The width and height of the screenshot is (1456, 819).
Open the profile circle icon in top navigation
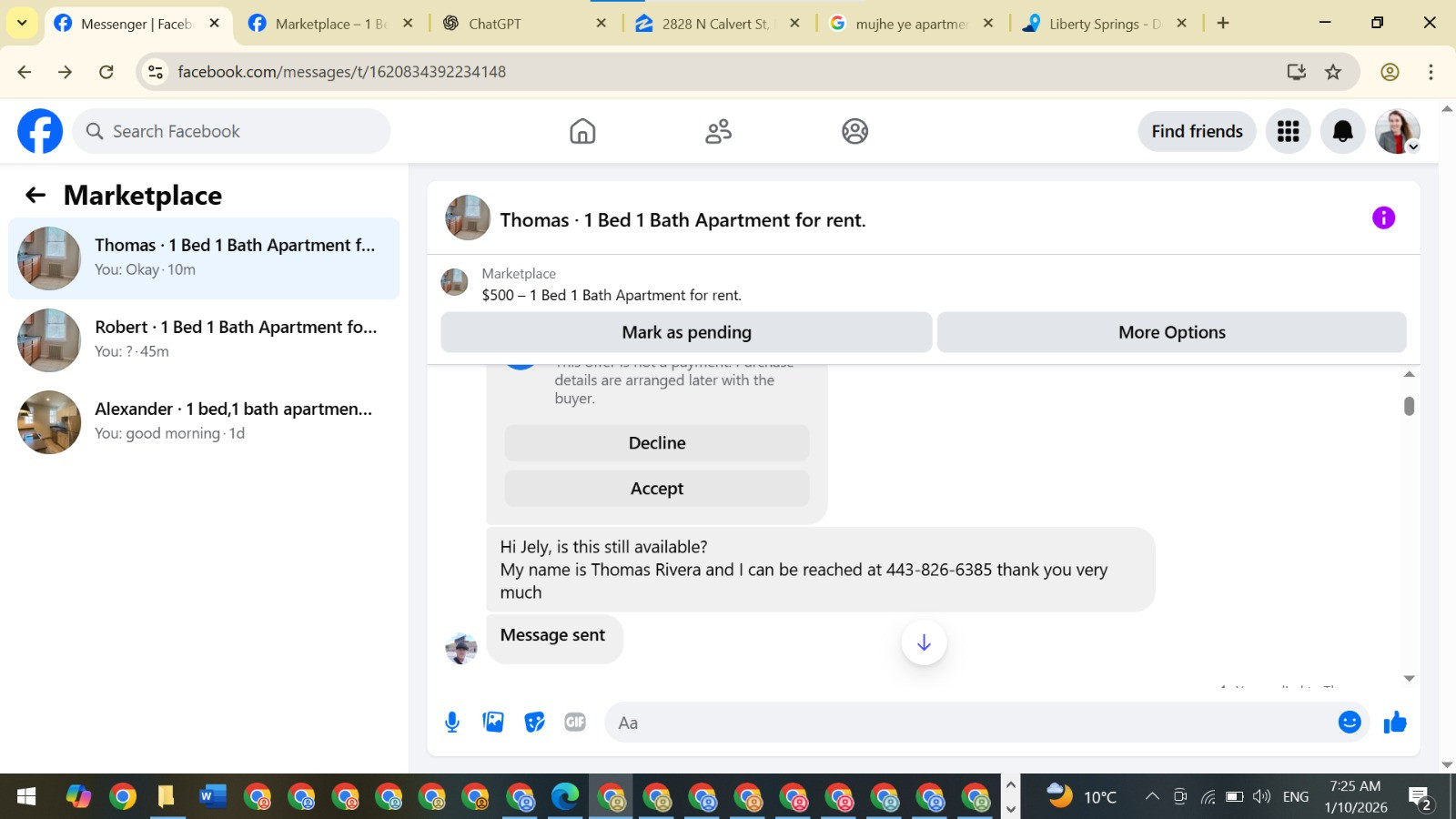point(854,131)
